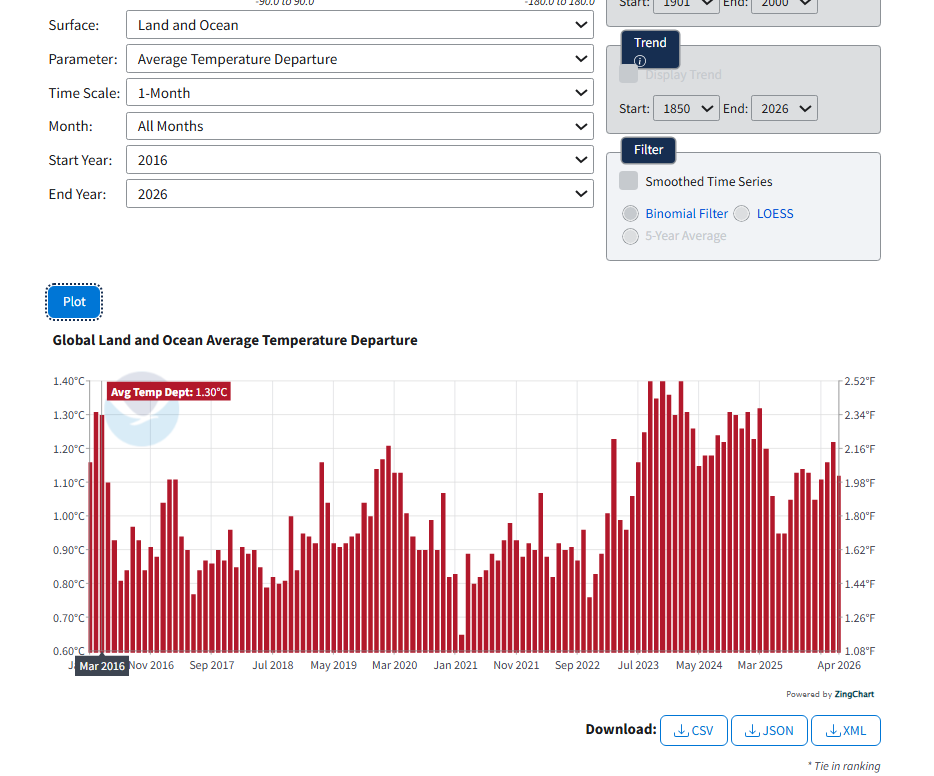Select the Binomial Filter radio button
Screen dimensions: 934x776
[630, 213]
